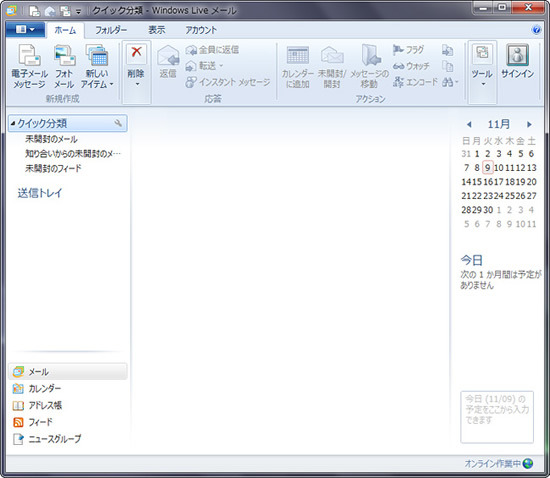The height and width of the screenshot is (478, 550).
Task: Switch to the フォルダー tab
Action: click(x=111, y=30)
